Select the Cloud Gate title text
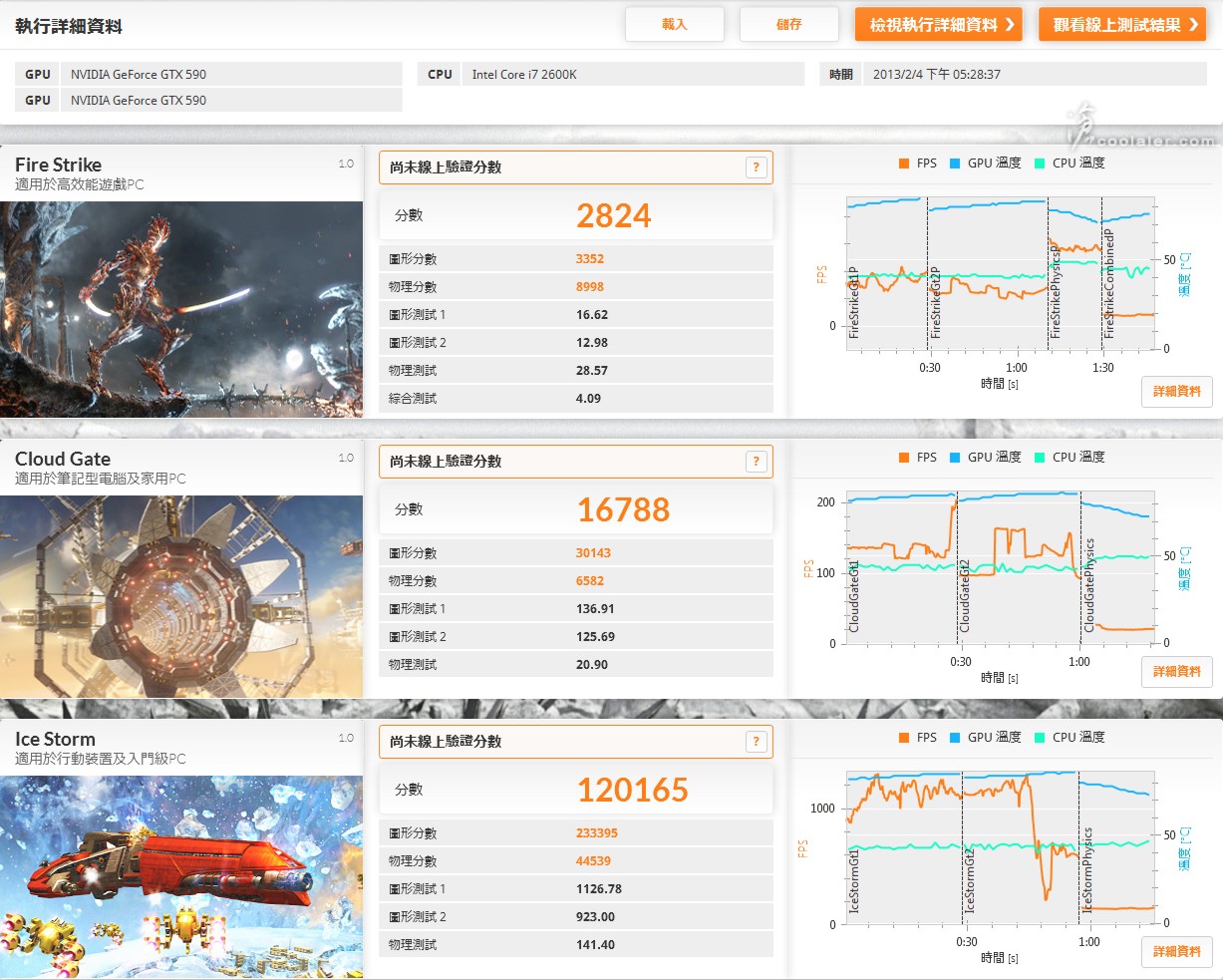1223x980 pixels. click(63, 460)
